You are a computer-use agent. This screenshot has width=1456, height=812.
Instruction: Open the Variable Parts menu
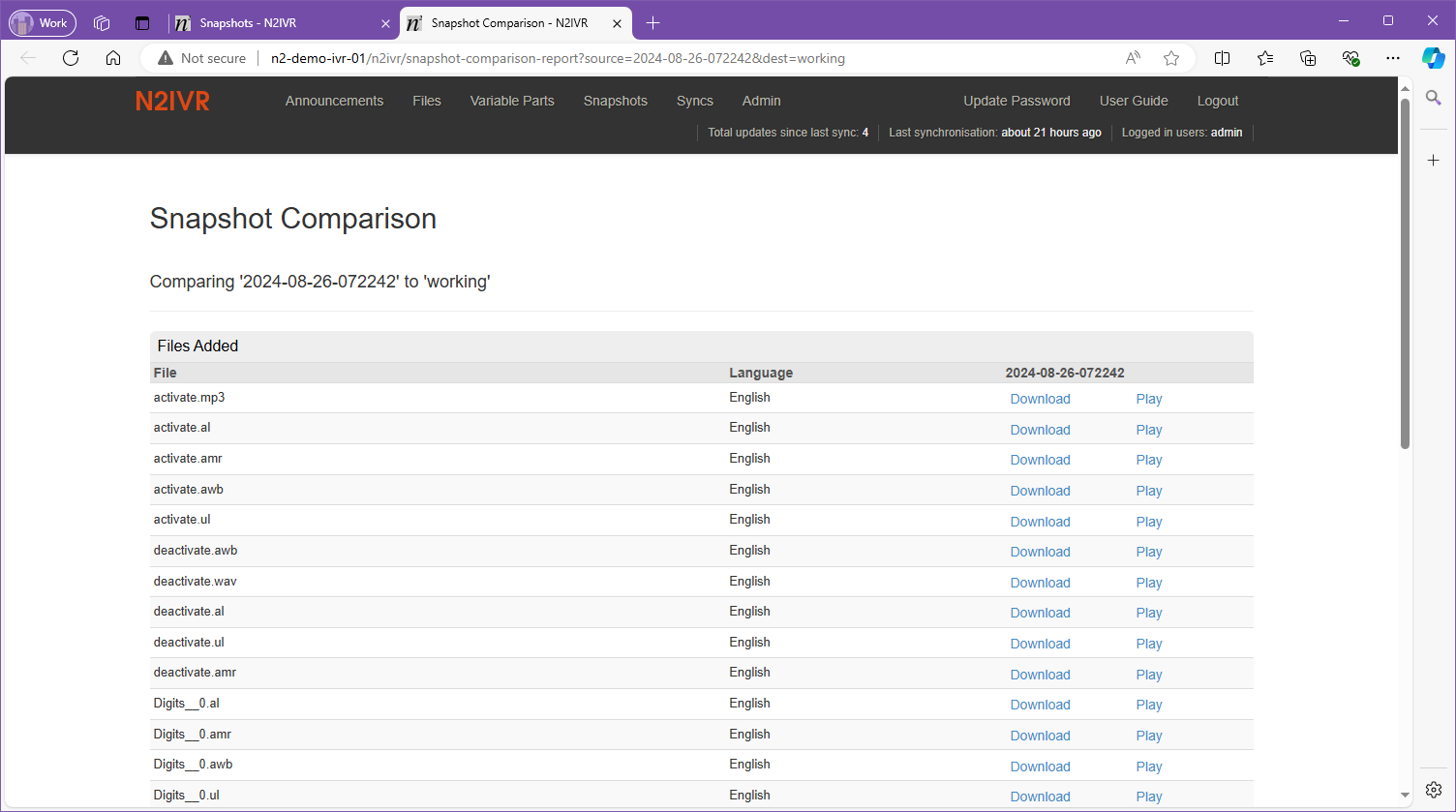pos(512,101)
